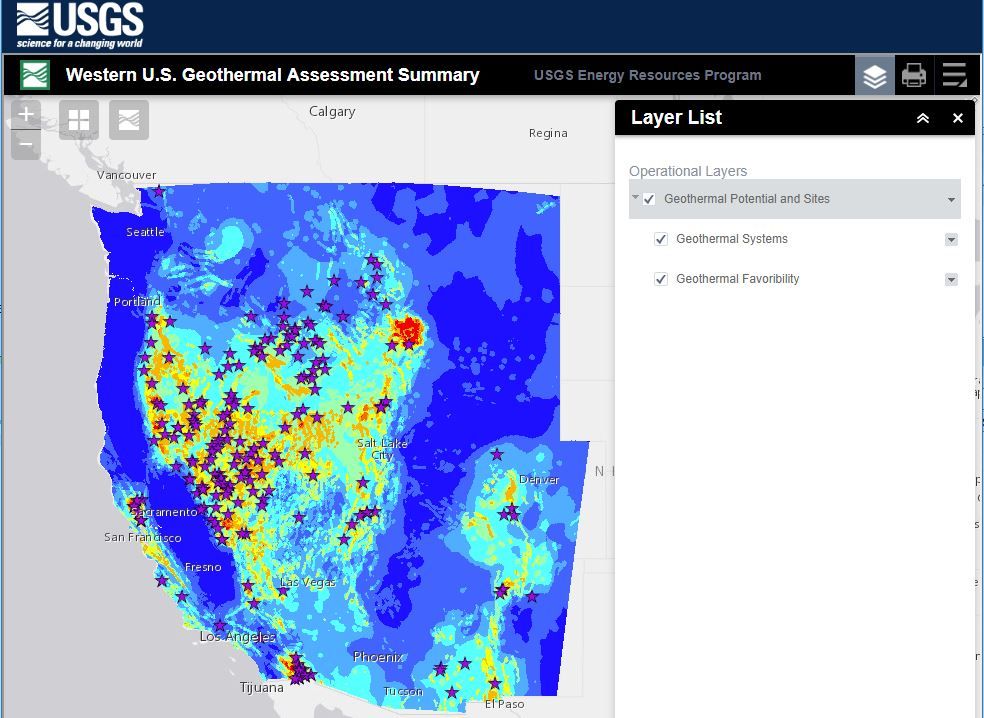Open the hamburger menu icon
The height and width of the screenshot is (718, 984).
coord(954,74)
